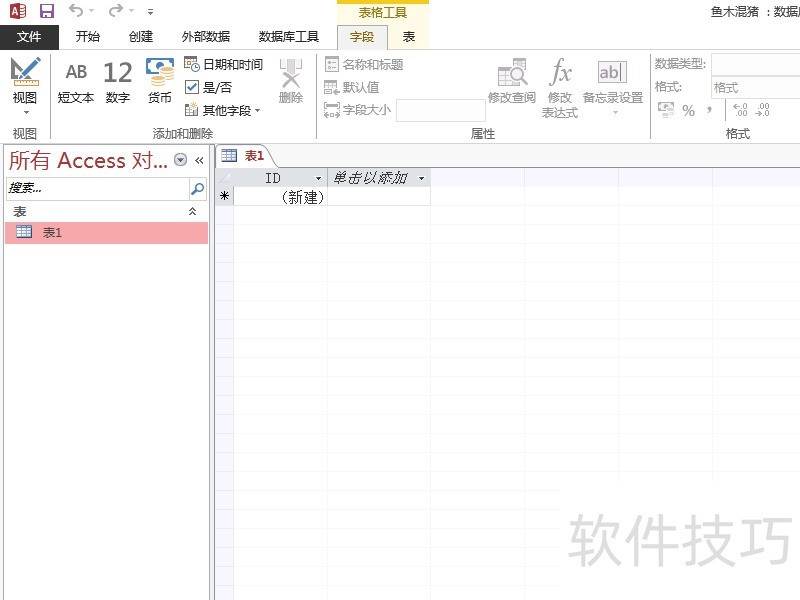Select the 字段 ribbon tab
This screenshot has height=600, width=800.
tap(362, 37)
